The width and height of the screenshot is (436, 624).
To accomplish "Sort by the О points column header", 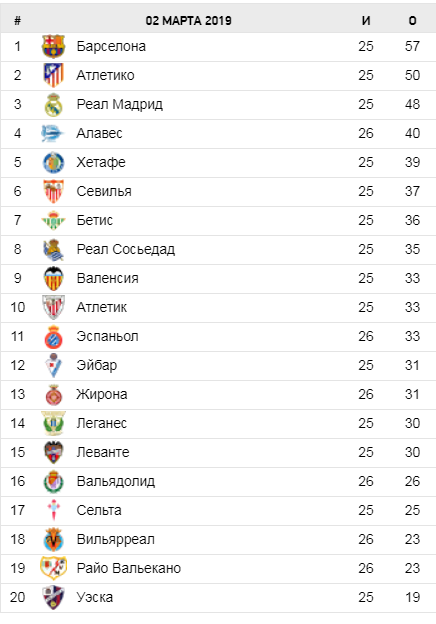I will (x=413, y=21).
